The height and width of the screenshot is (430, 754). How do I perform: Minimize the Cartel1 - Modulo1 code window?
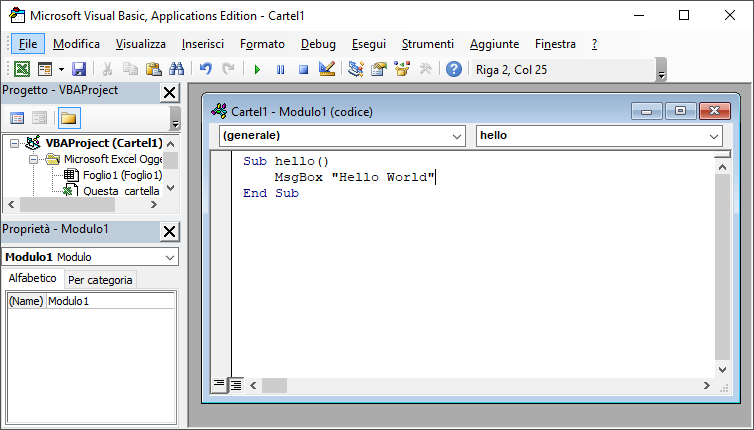(x=646, y=112)
